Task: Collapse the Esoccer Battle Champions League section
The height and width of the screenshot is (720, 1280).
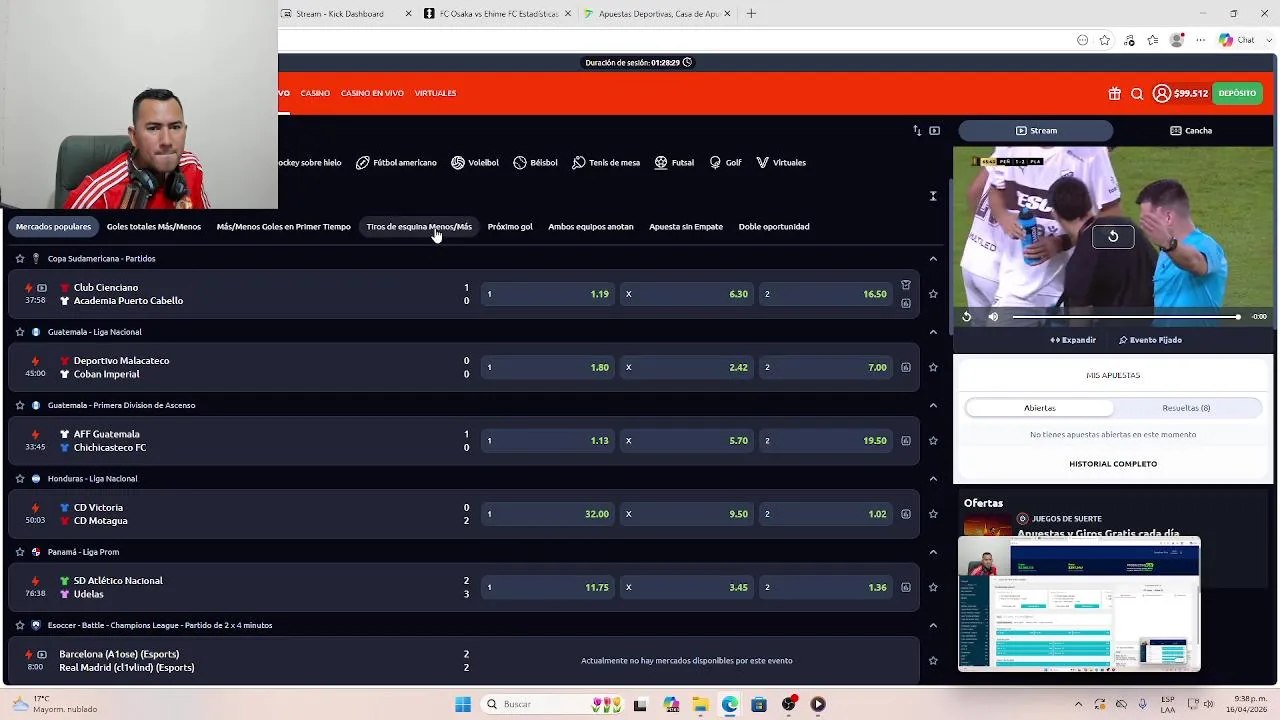Action: point(933,625)
